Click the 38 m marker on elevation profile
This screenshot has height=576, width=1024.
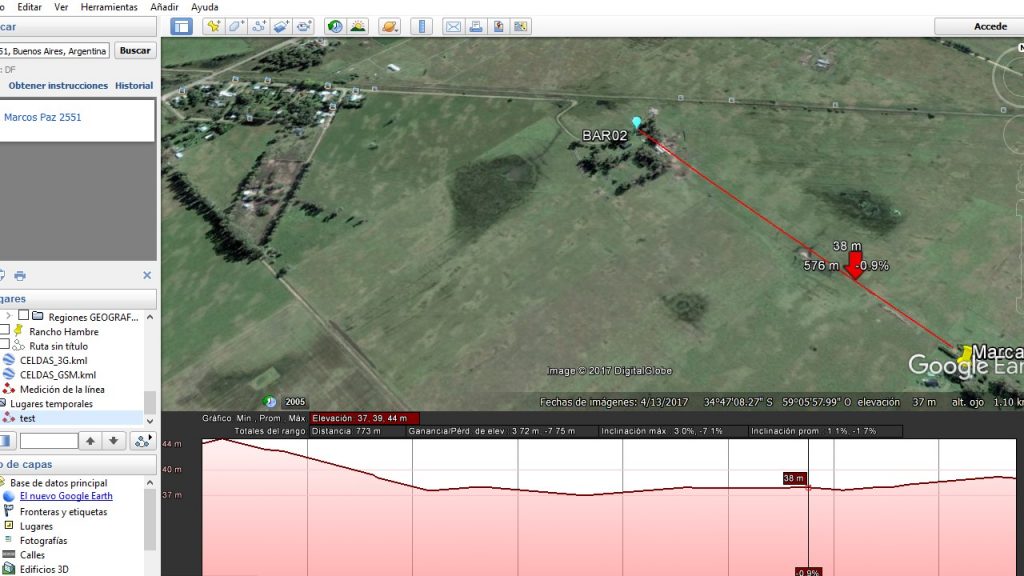point(793,479)
